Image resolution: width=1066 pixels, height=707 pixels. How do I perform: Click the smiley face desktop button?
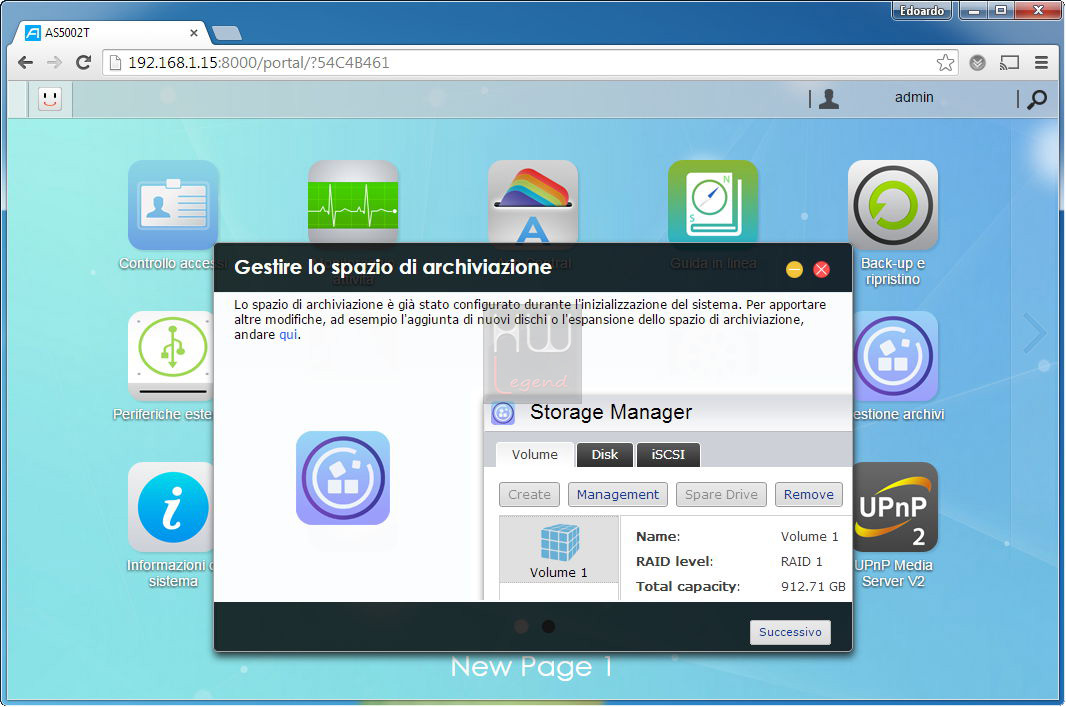50,99
